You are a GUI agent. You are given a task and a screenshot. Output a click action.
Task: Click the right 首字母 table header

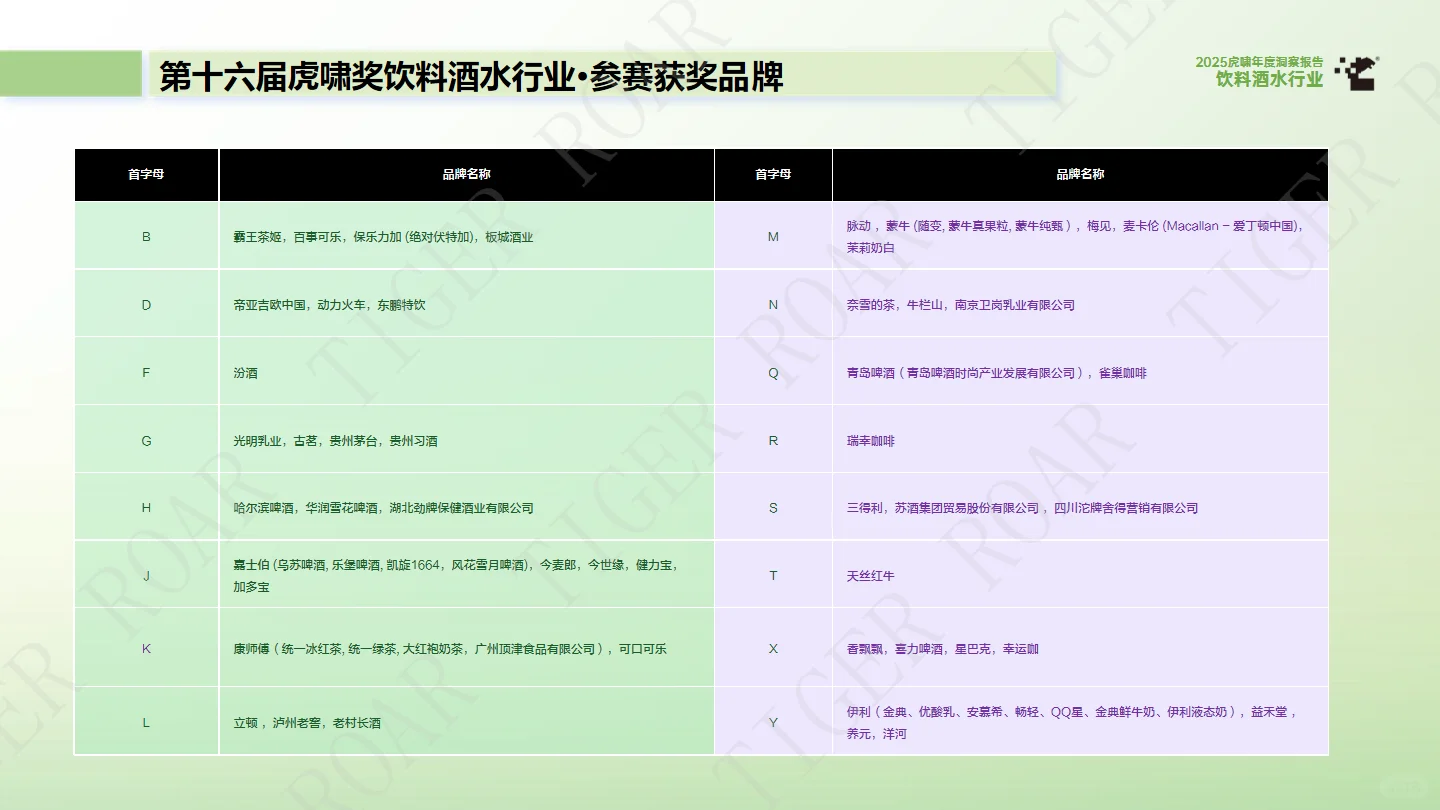pyautogui.click(x=772, y=174)
